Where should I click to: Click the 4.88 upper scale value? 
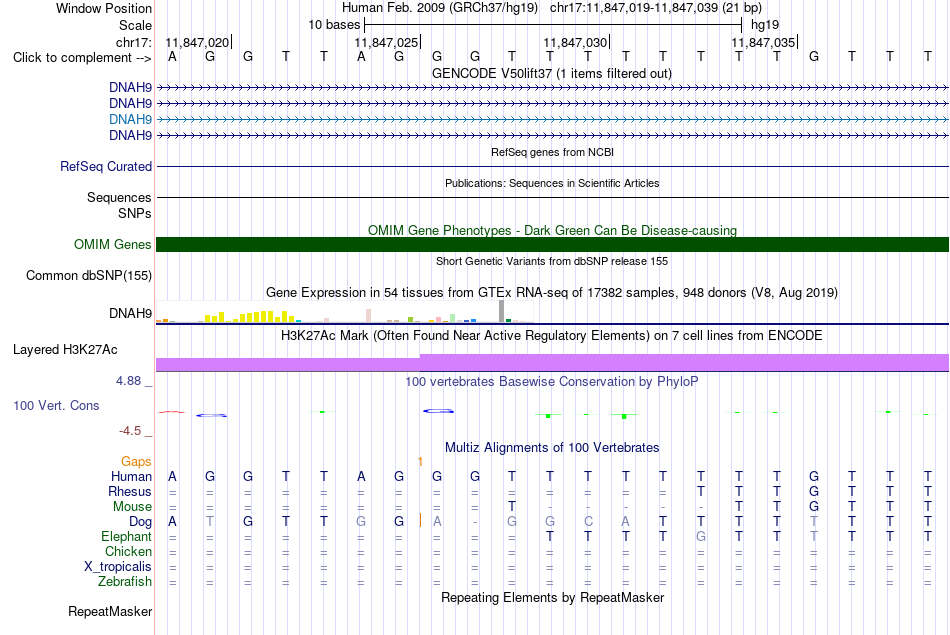128,381
